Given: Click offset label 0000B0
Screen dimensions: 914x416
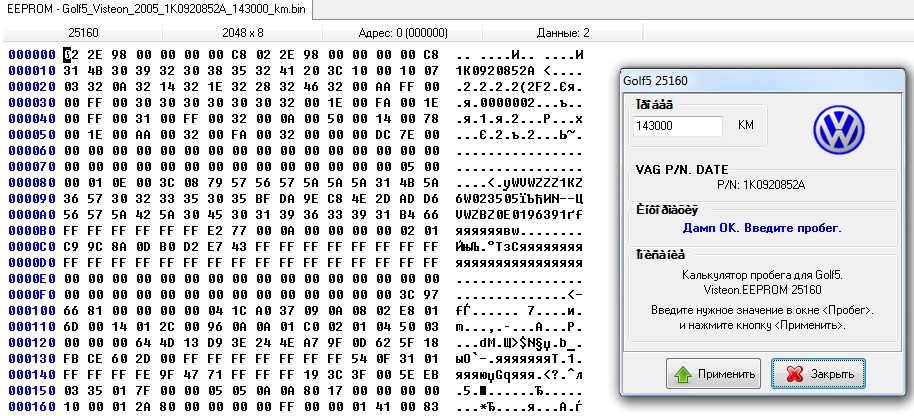Looking at the screenshot, I should [x=32, y=231].
